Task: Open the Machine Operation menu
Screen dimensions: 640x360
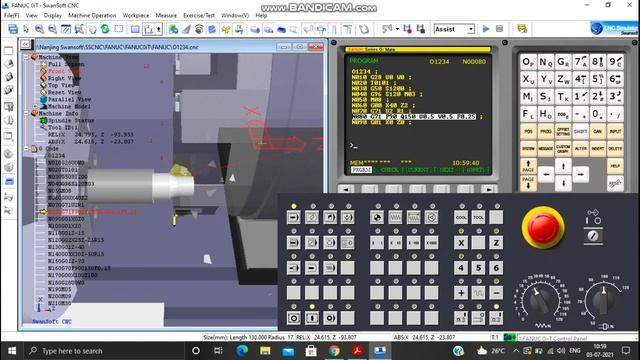Action: coord(92,15)
